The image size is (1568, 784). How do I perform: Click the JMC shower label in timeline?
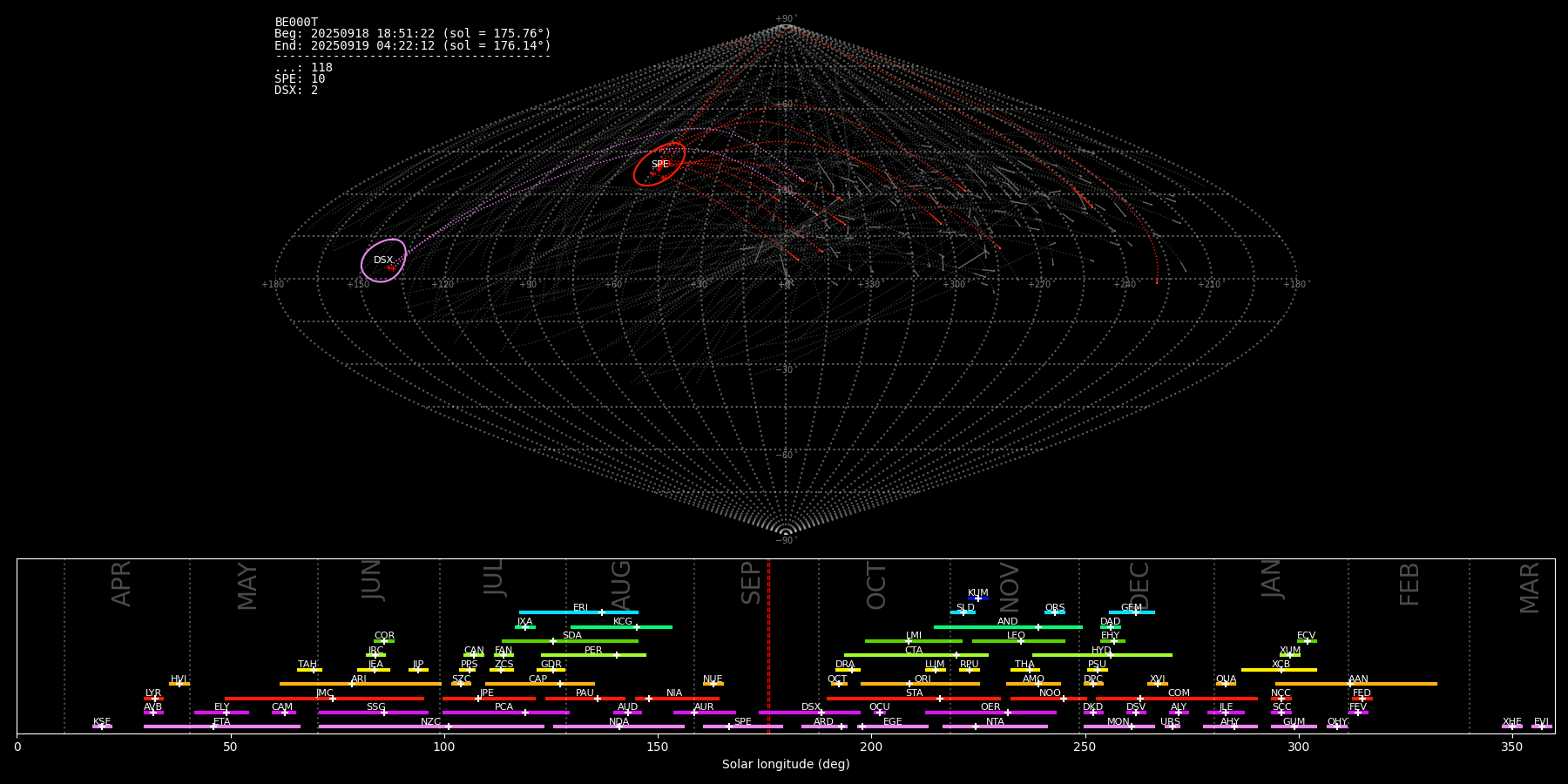click(x=324, y=693)
